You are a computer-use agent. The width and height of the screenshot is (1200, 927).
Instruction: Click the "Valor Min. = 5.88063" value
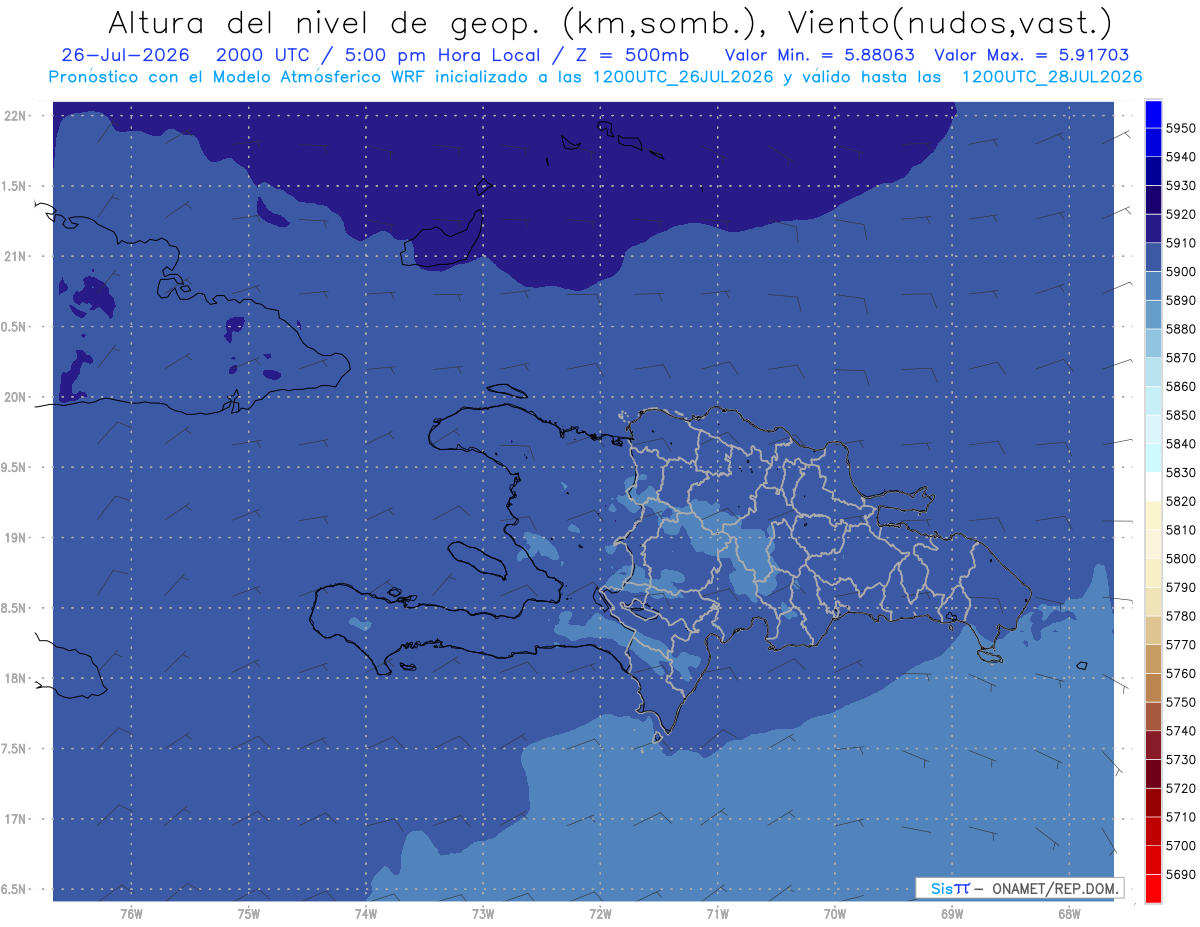point(819,55)
